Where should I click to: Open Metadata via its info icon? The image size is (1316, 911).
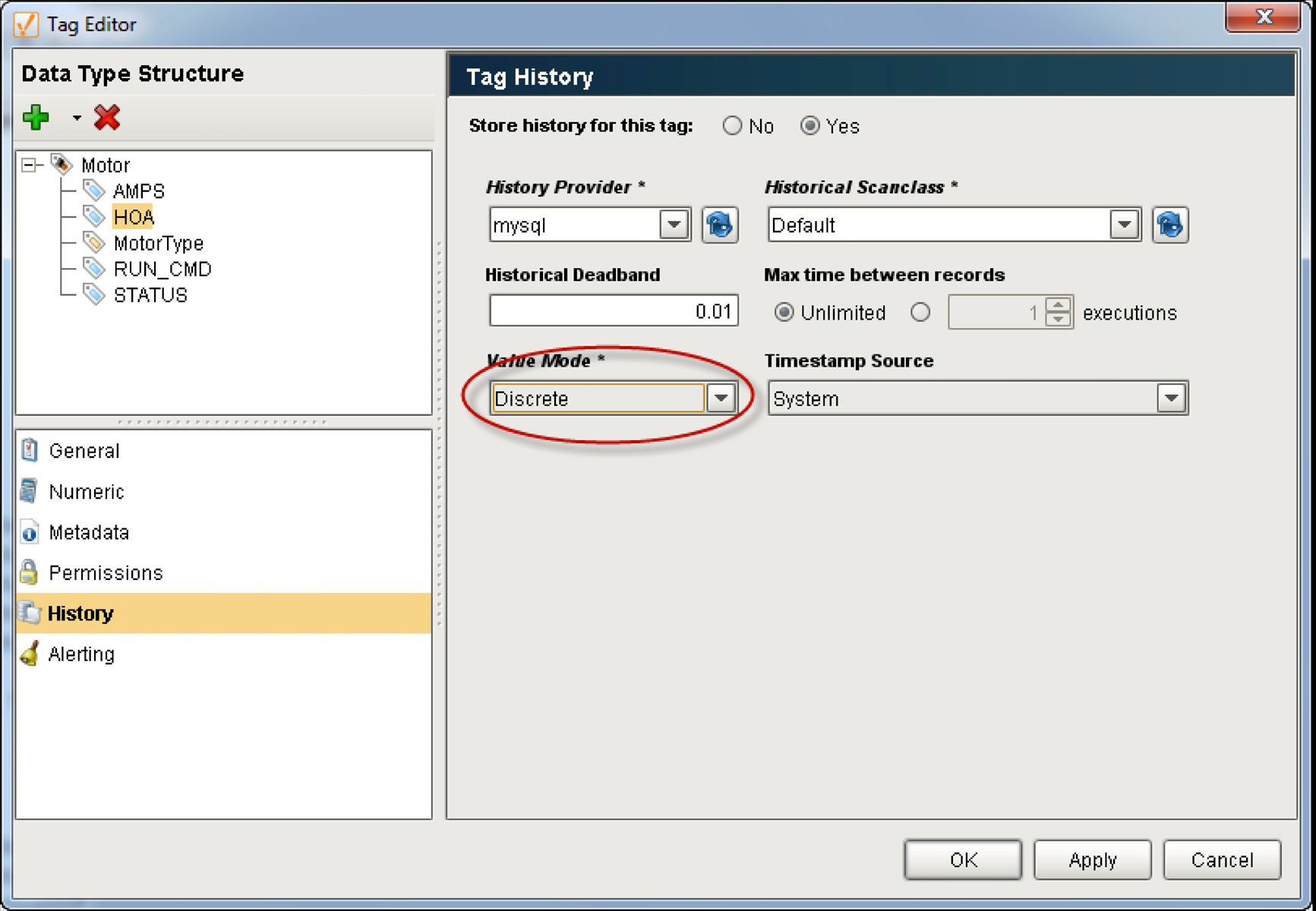pos(29,532)
